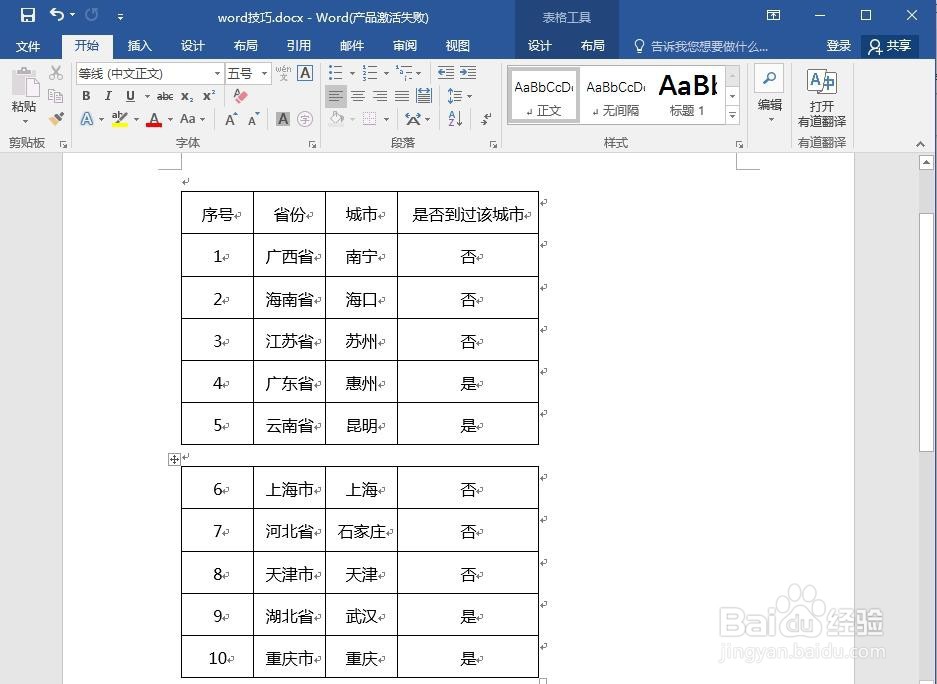Screen dimensions: 937x684
Task: Toggle center paragraph alignment
Action: (x=356, y=95)
